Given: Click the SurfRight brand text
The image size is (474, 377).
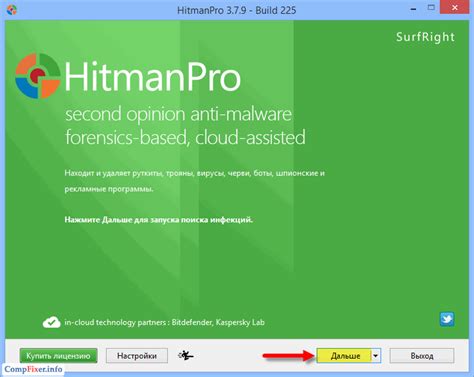Looking at the screenshot, I should coord(425,37).
